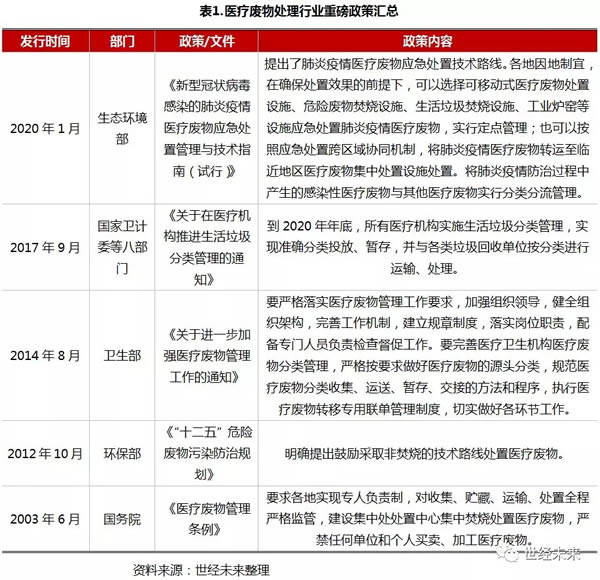Image resolution: width=600 pixels, height=580 pixels.
Task: Select the 国务院 department cell
Action: click(122, 519)
